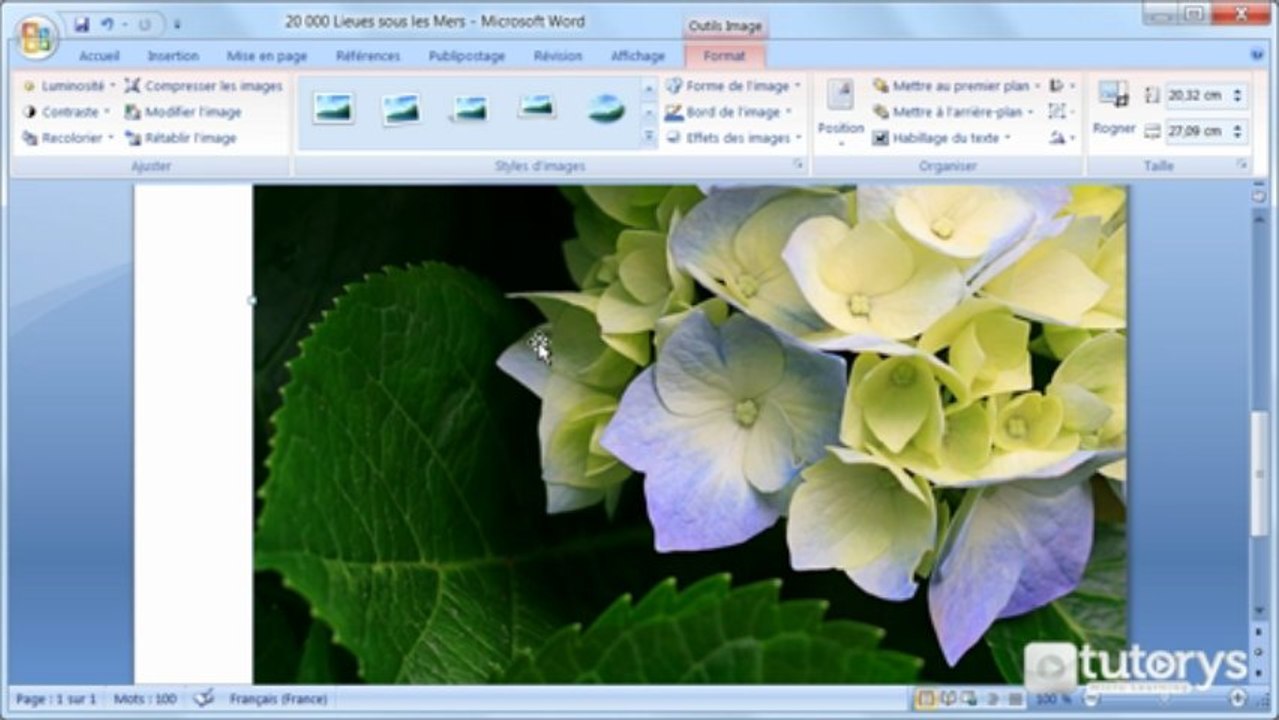
Task: Click the hydrangea image in the document
Action: [690, 434]
